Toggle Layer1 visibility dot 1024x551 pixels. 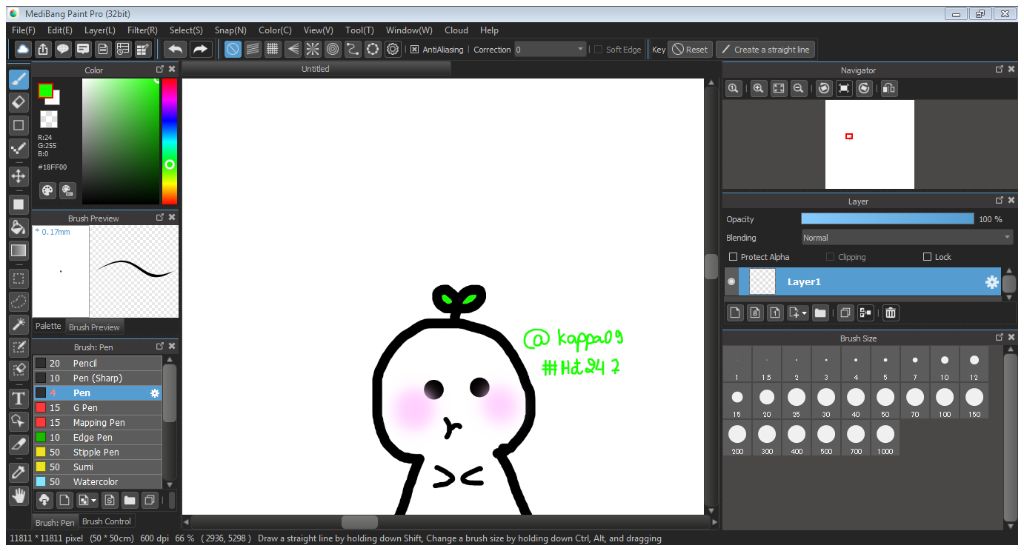[x=731, y=282]
